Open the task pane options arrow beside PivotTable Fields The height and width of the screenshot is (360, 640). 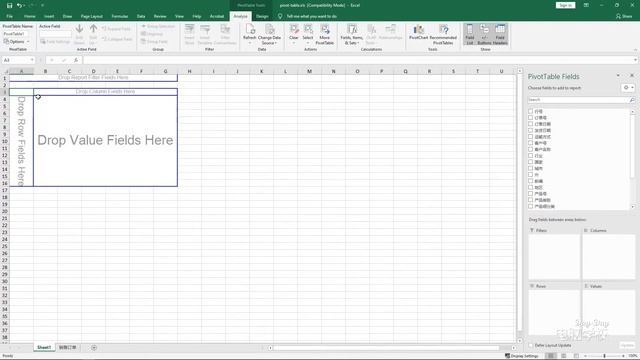coord(618,76)
